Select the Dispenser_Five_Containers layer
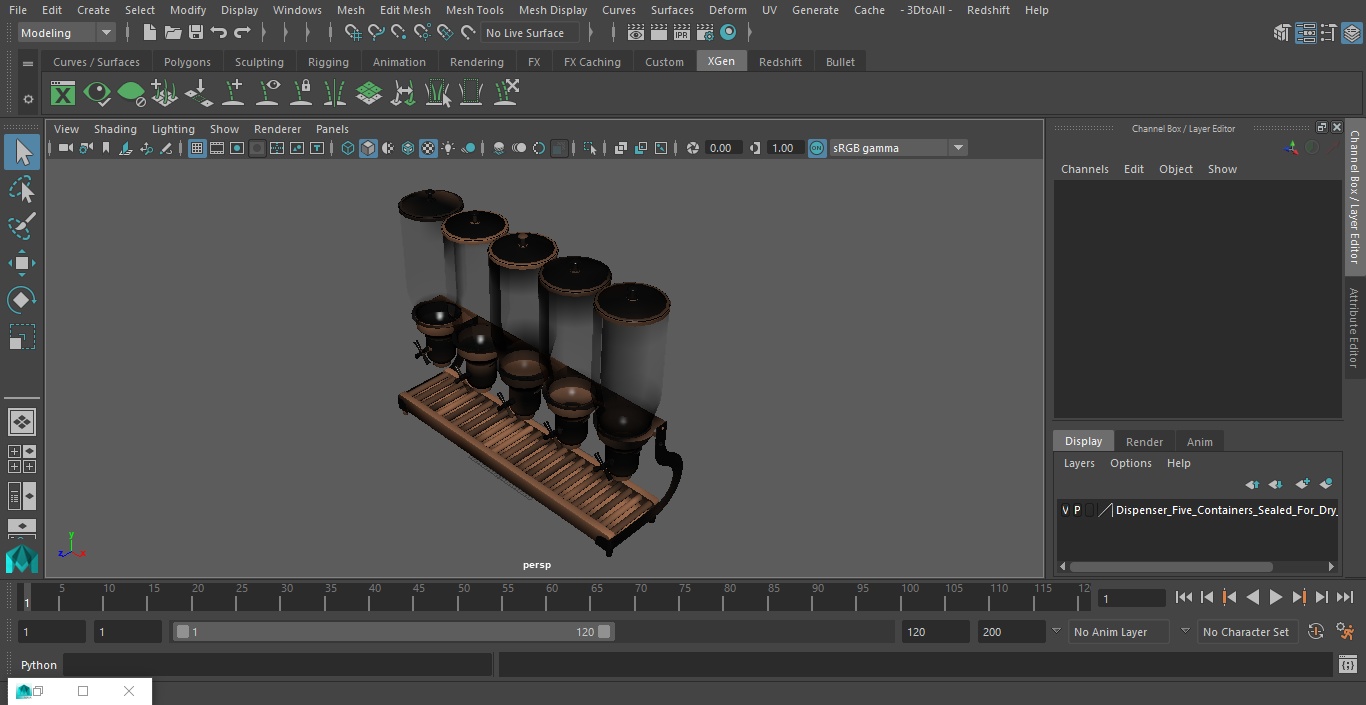Image resolution: width=1366 pixels, height=705 pixels. coord(1226,510)
